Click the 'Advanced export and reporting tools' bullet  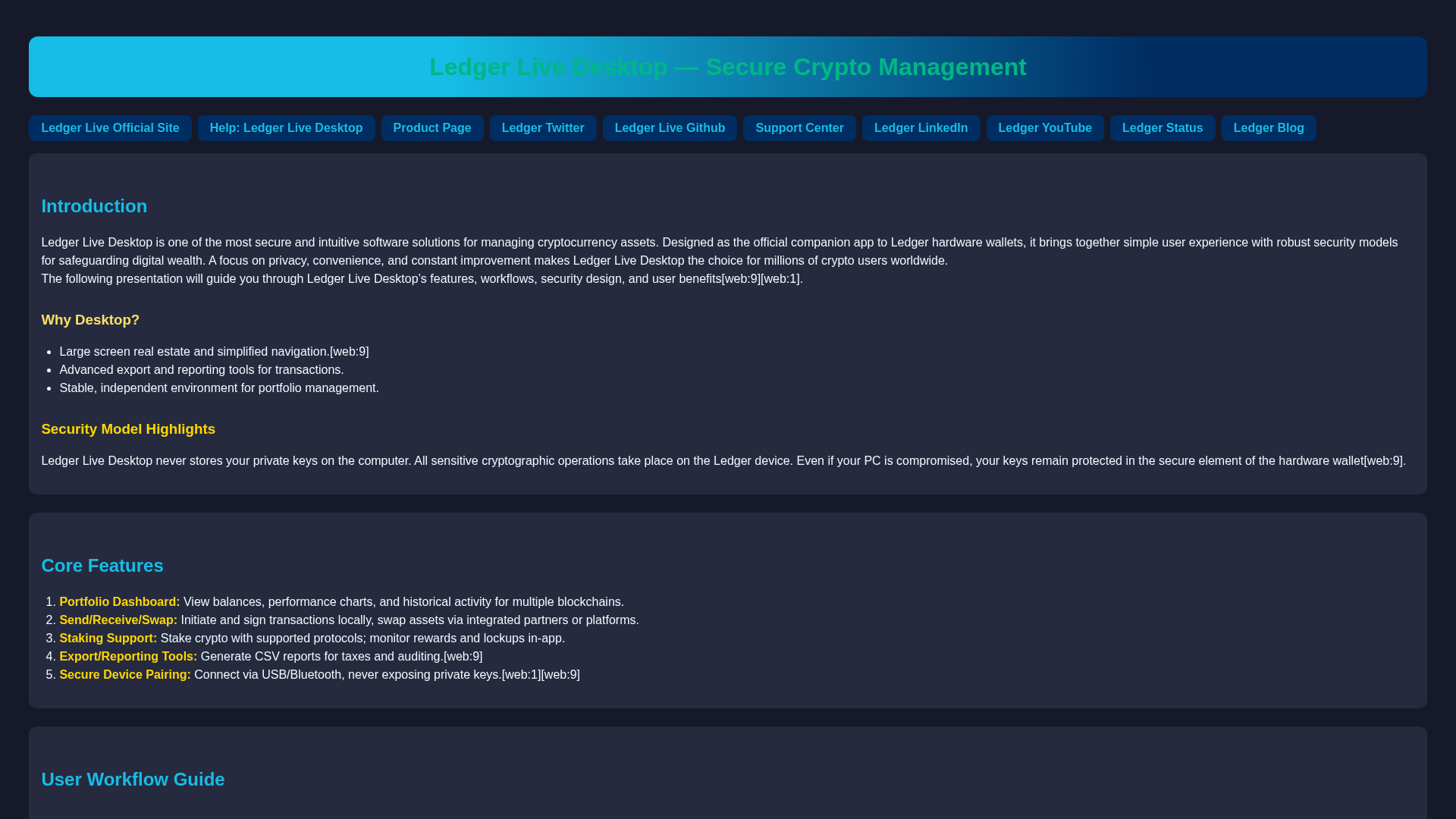tap(202, 370)
